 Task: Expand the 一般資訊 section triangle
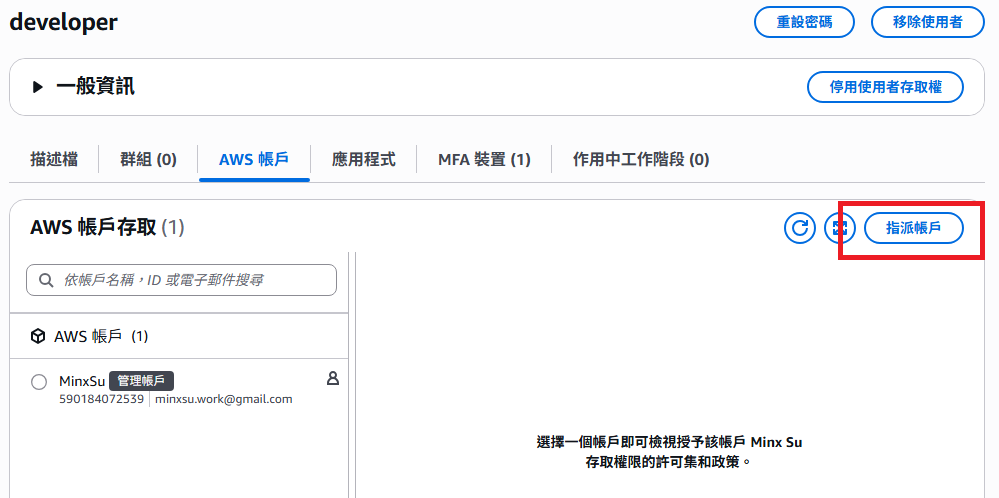click(x=38, y=87)
